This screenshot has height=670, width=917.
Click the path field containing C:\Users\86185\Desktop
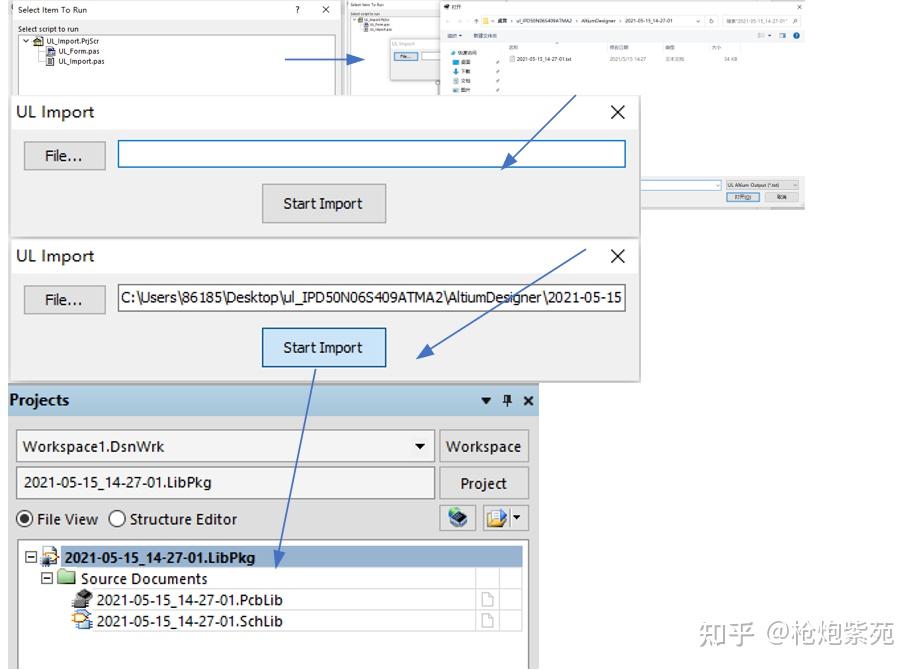coord(371,298)
